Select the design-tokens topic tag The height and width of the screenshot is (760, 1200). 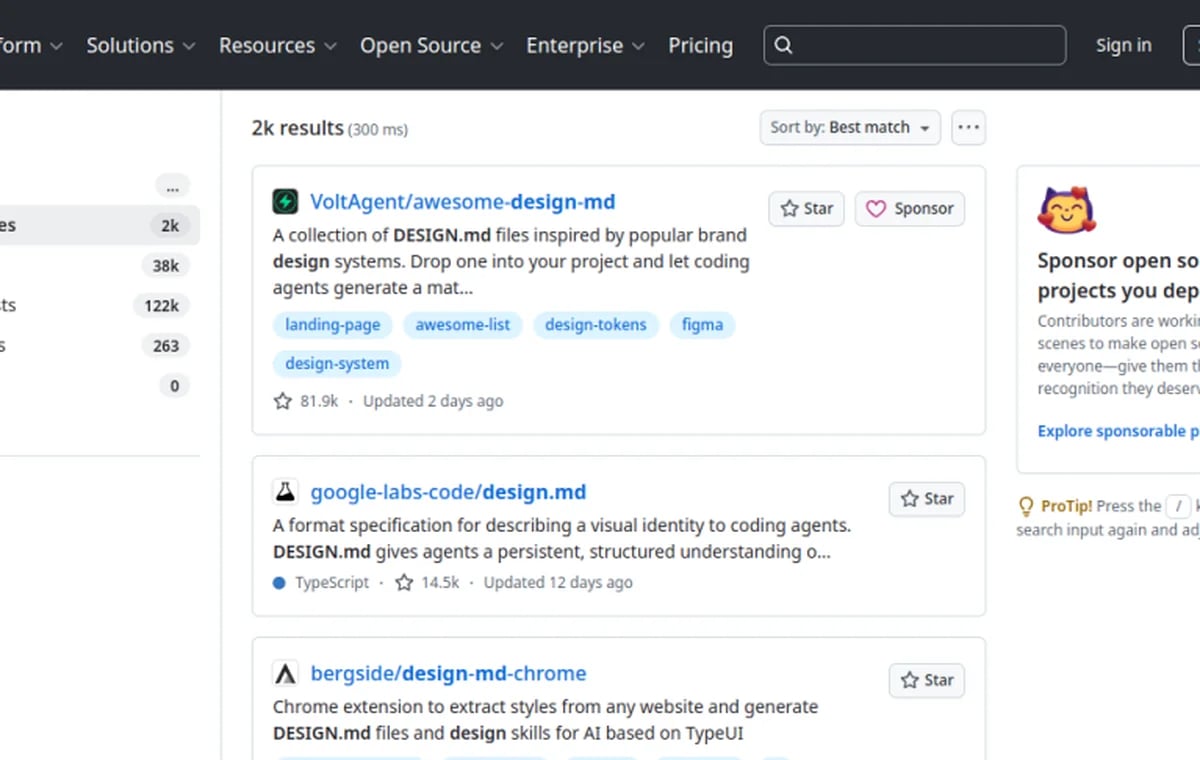[596, 325]
